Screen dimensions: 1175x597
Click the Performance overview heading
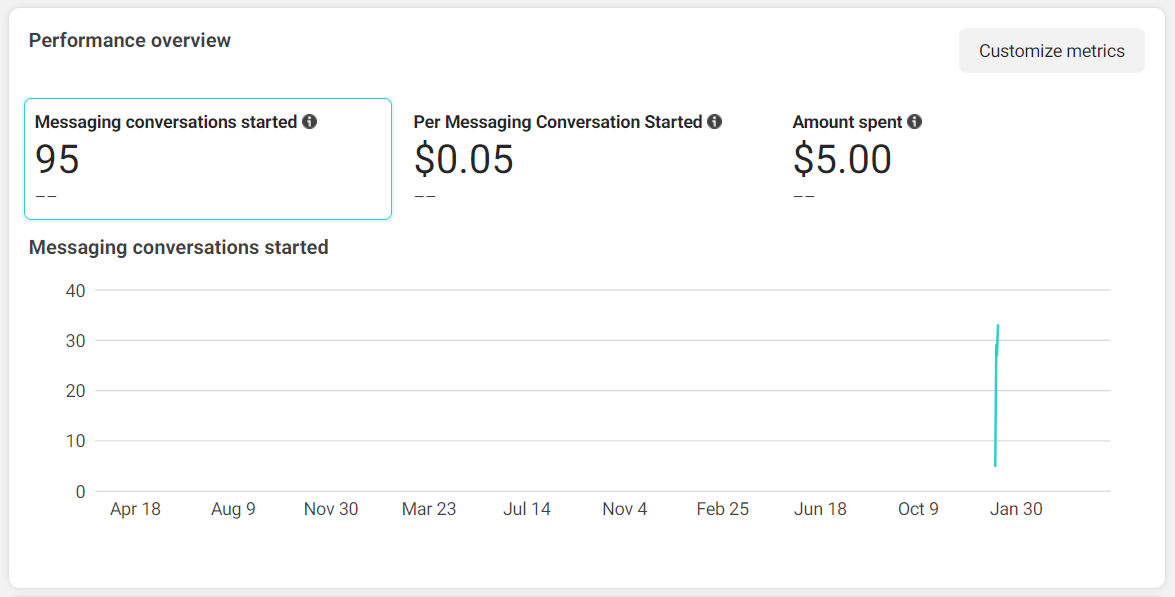coord(130,41)
